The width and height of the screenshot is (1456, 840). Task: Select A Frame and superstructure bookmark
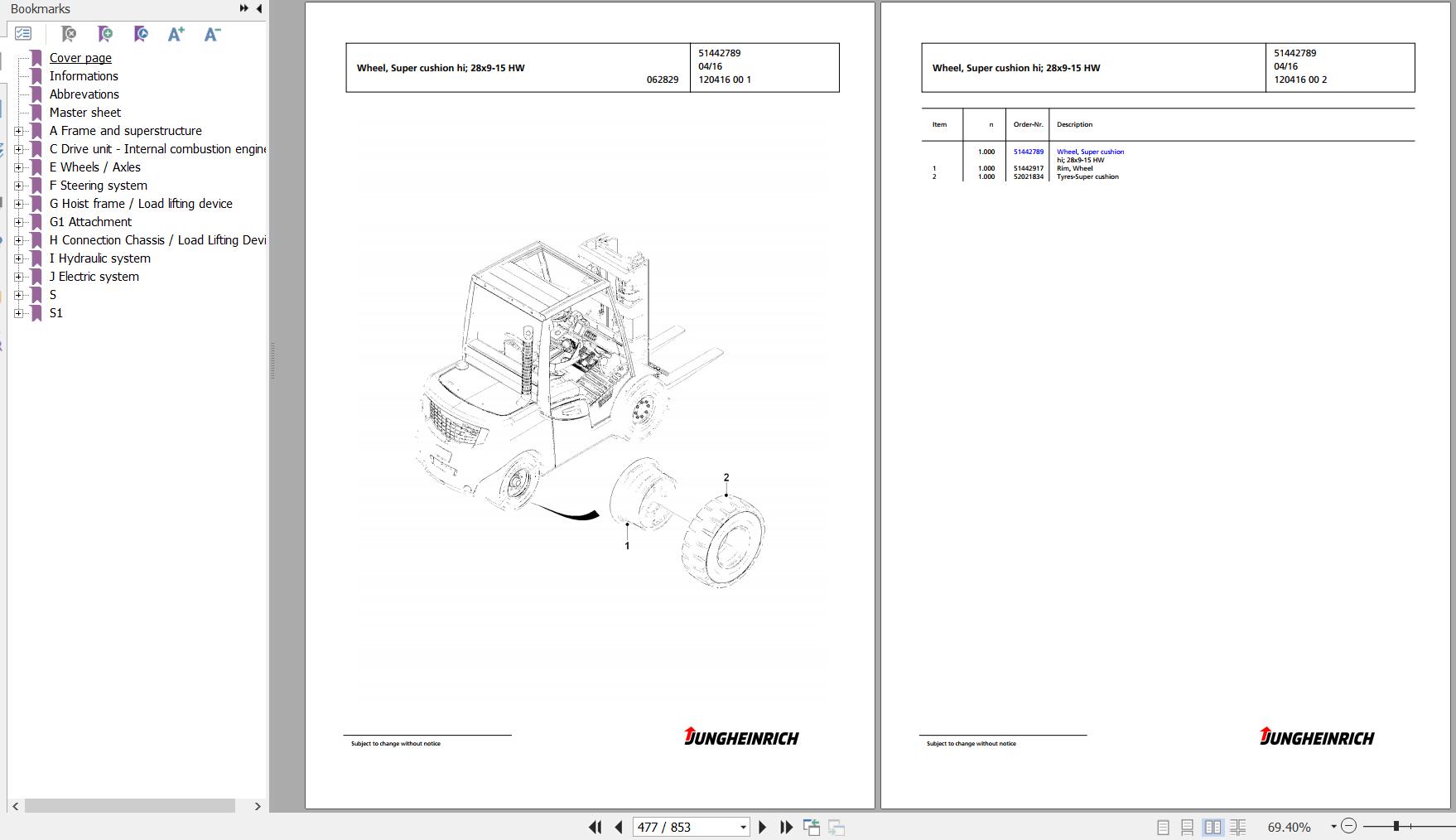[126, 131]
